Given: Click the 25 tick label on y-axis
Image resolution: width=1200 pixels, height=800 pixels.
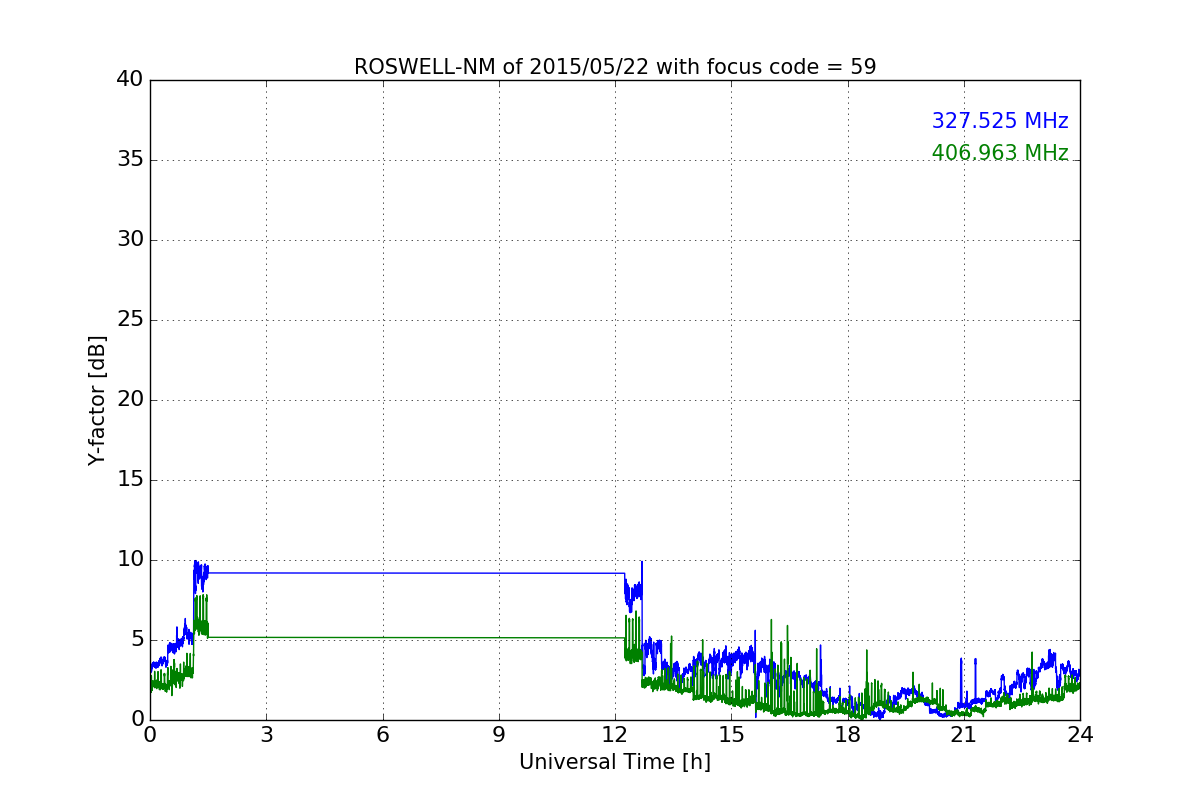Looking at the screenshot, I should (130, 319).
